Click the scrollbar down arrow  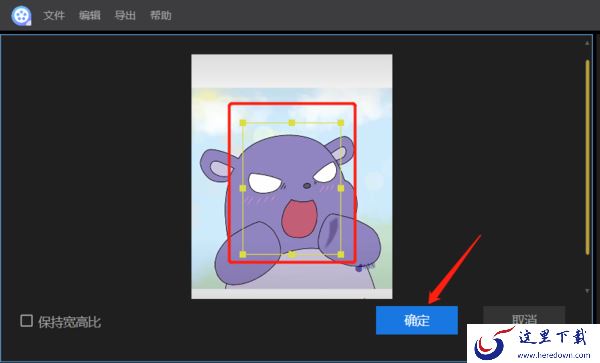coord(587,291)
